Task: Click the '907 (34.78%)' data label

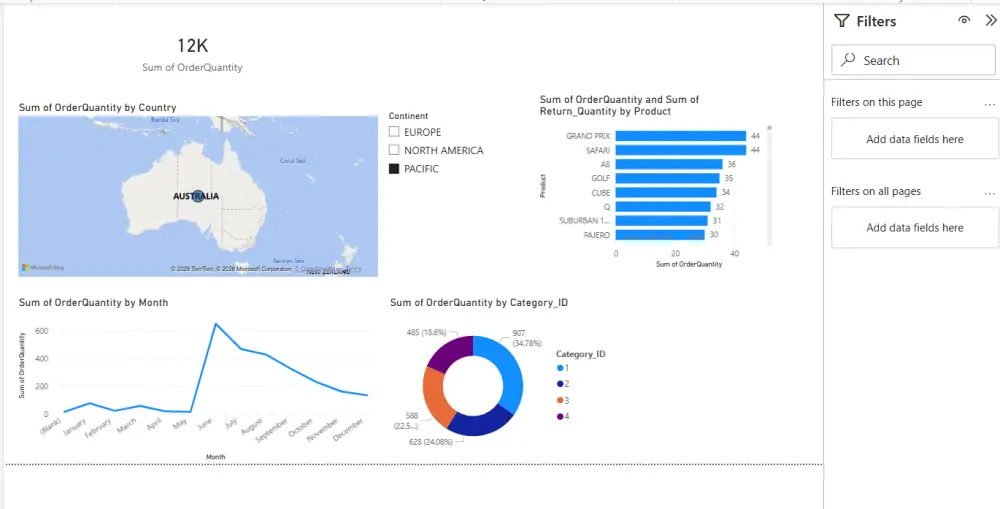Action: (527, 338)
